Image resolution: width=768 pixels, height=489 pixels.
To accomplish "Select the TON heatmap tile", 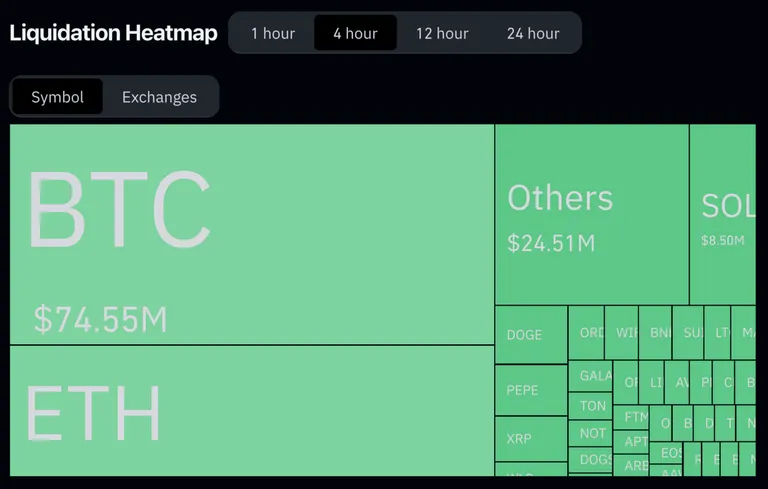I will 591,406.
